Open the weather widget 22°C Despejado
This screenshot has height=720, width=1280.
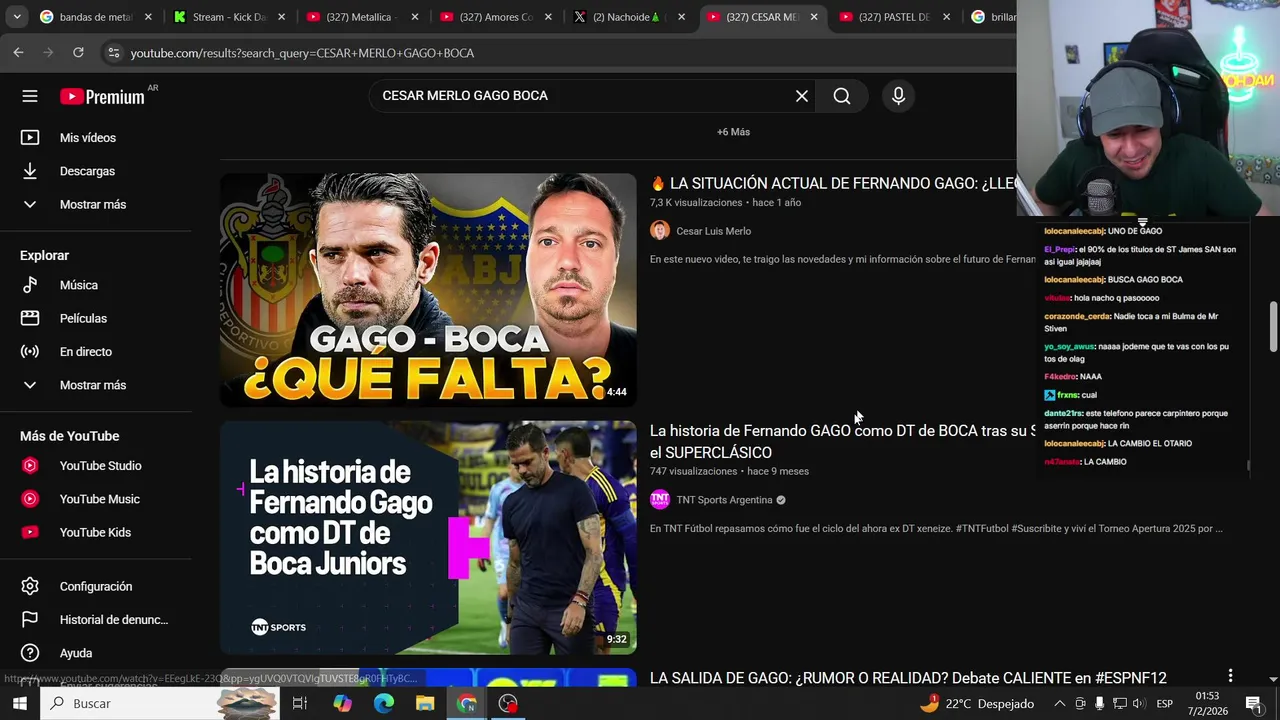click(976, 704)
